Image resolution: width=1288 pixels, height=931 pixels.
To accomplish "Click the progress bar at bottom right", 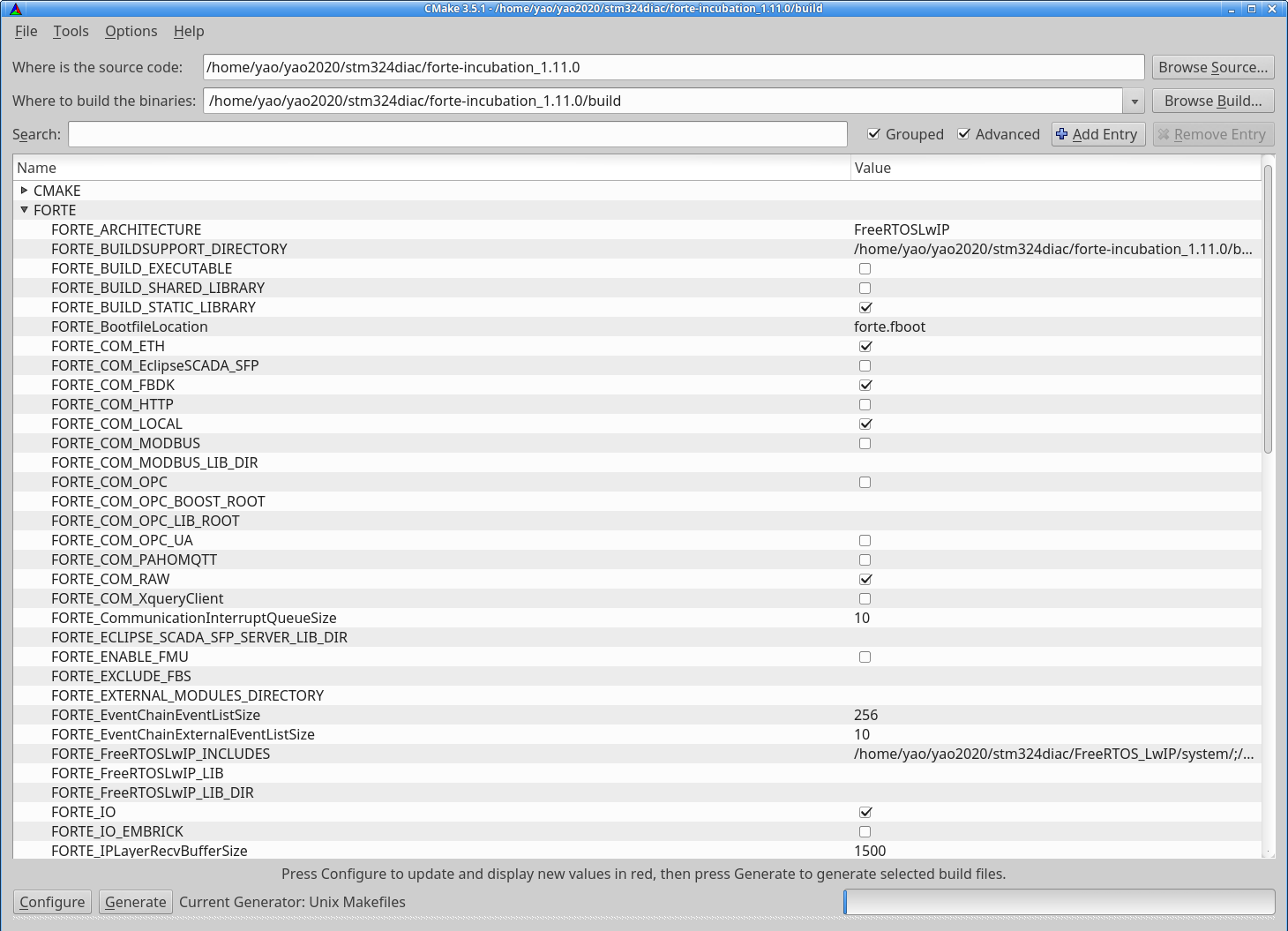I will click(1059, 902).
